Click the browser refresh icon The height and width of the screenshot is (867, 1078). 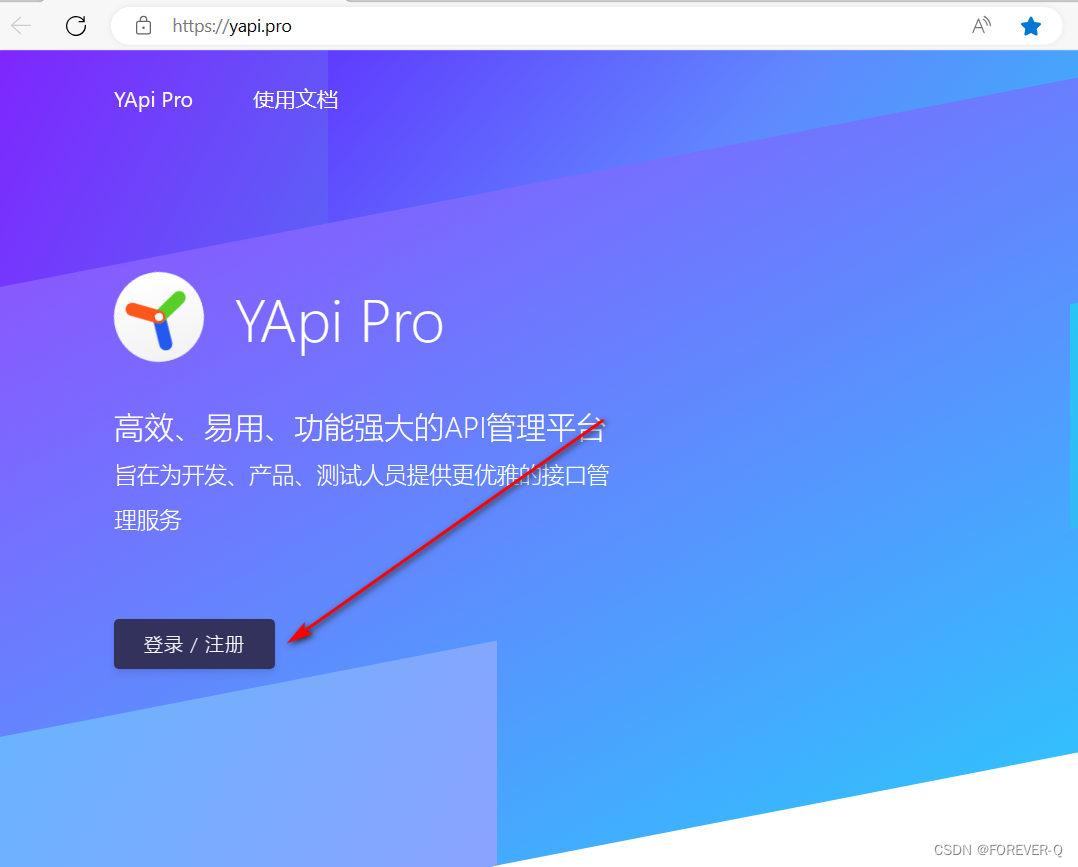point(76,26)
